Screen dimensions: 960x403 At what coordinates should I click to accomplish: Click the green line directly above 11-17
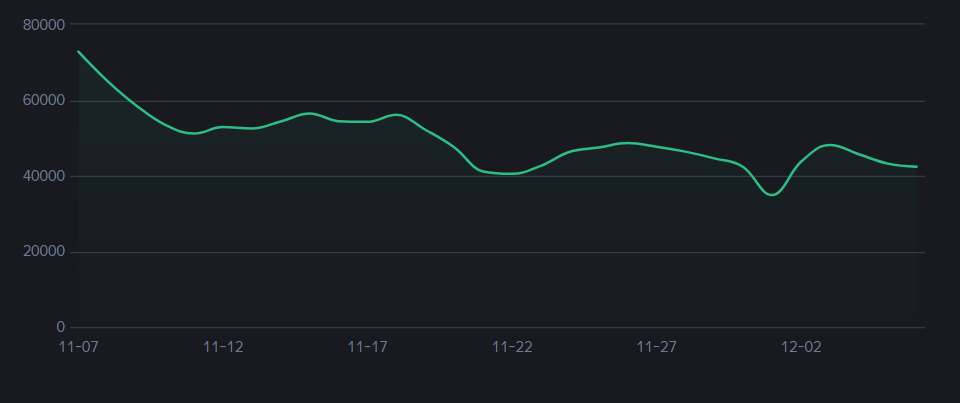click(x=367, y=121)
